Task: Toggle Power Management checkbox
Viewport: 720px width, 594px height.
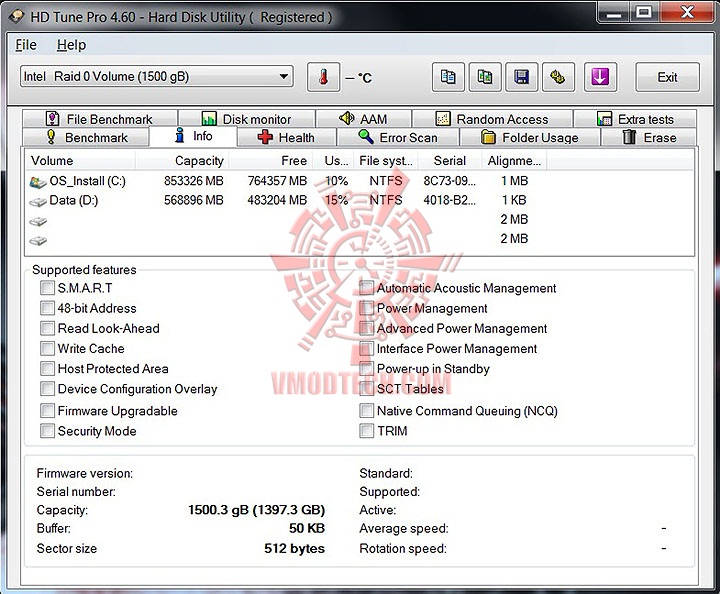Action: [x=366, y=308]
